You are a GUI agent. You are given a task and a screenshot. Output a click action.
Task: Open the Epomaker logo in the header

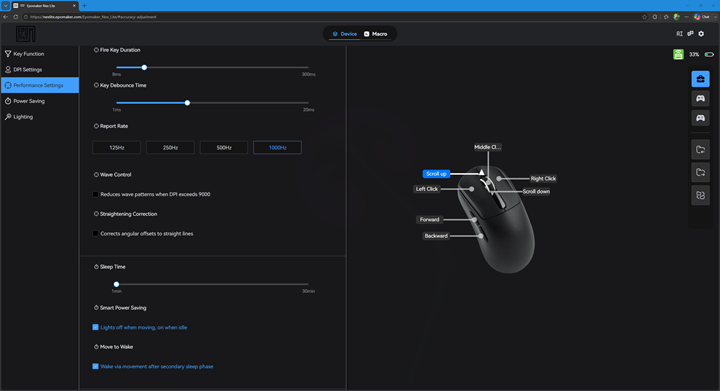click(26, 34)
